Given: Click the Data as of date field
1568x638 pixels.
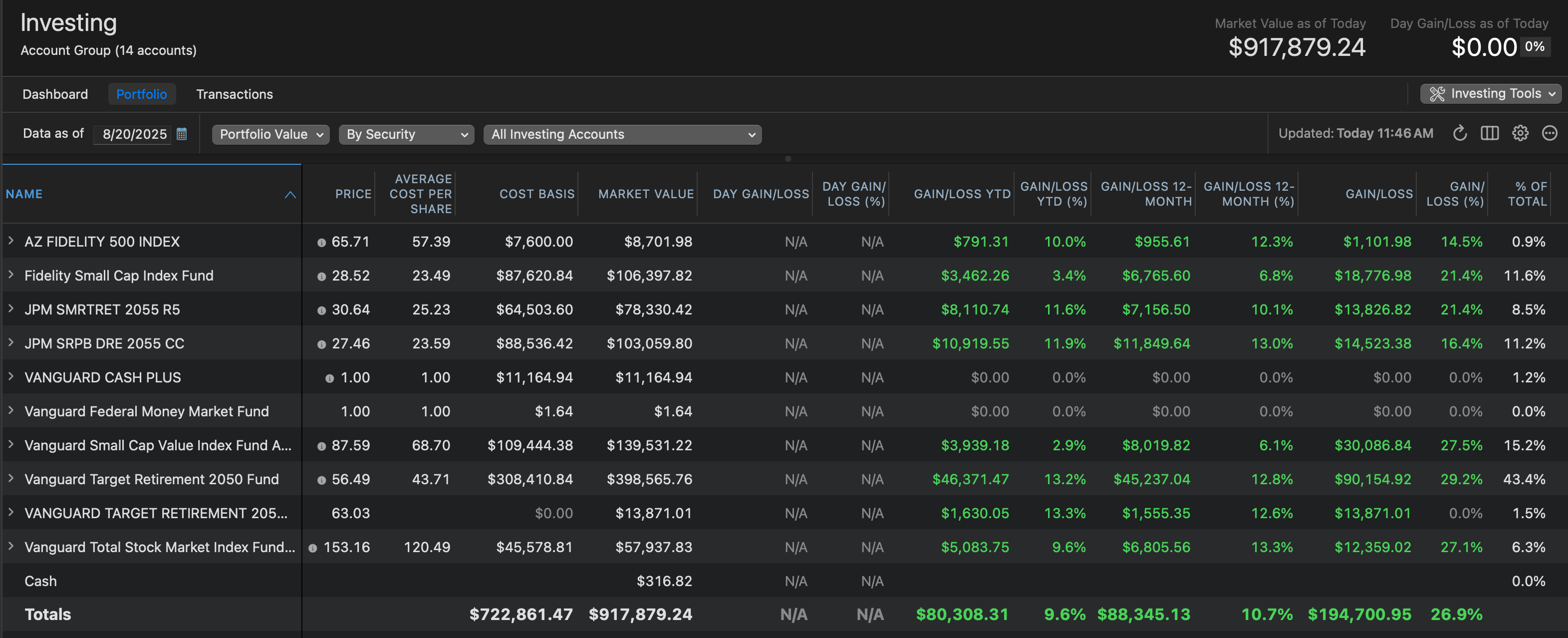Looking at the screenshot, I should click(x=135, y=134).
